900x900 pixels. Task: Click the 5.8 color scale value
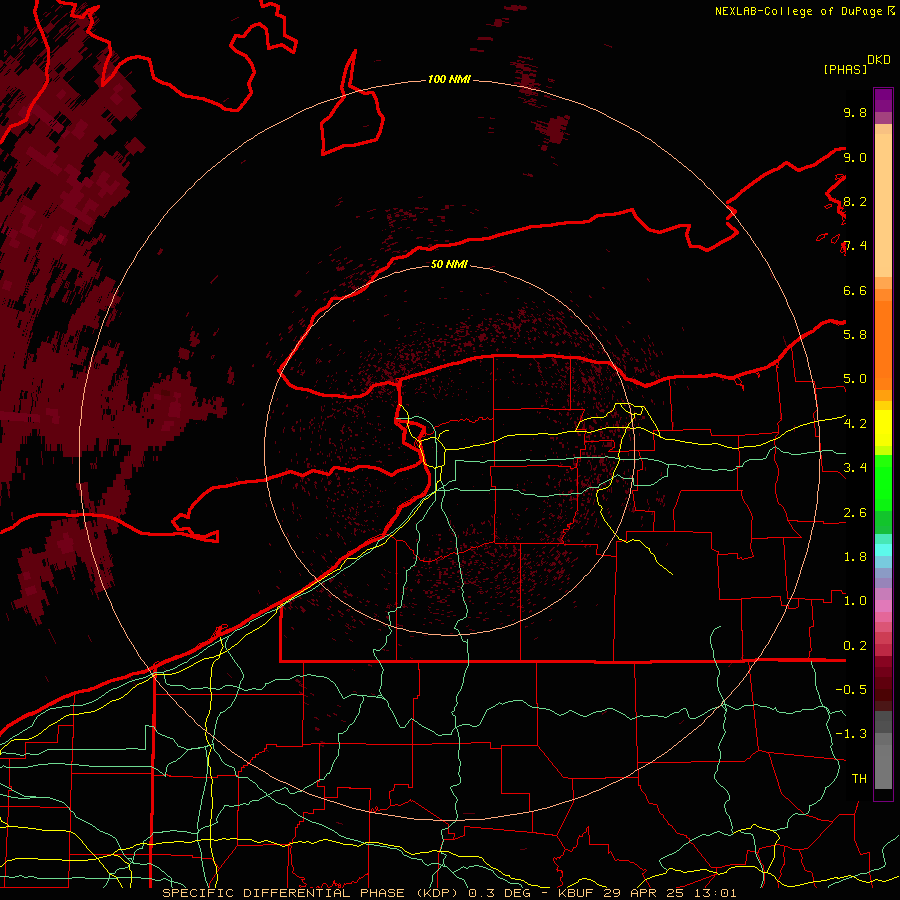click(x=855, y=335)
